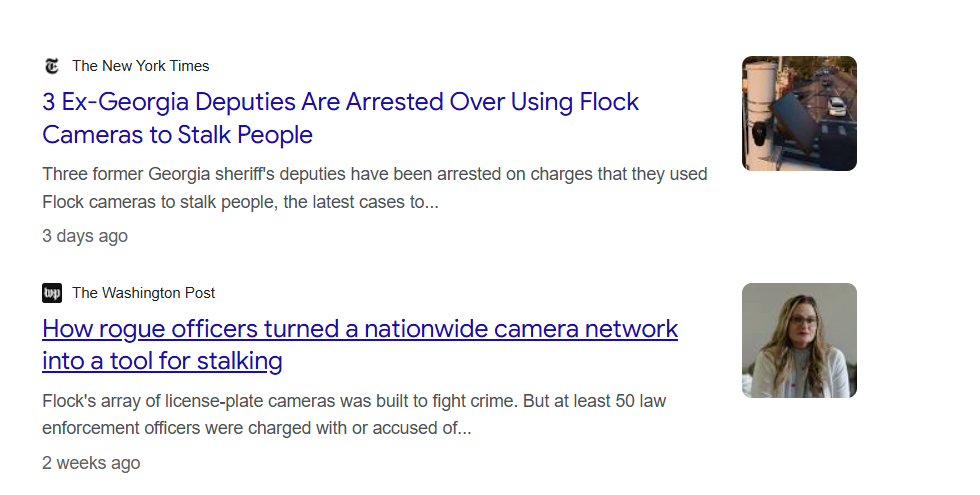Click snippet starting 'Three former Georgia sheriff's deputies'
Screen dimensions: 980x495
(375, 188)
